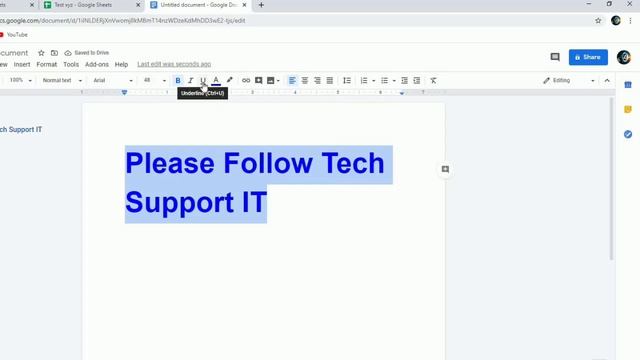Click the browser address bar URL
Image resolution: width=640 pixels, height=360 pixels.
[x=122, y=20]
